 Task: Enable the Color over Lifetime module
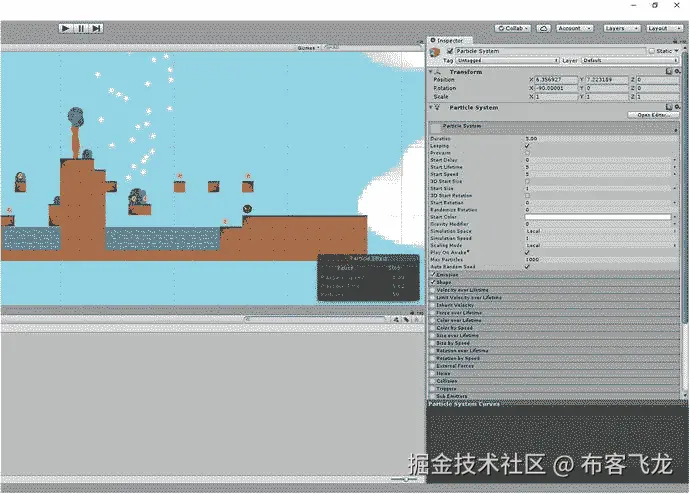pyautogui.click(x=433, y=320)
